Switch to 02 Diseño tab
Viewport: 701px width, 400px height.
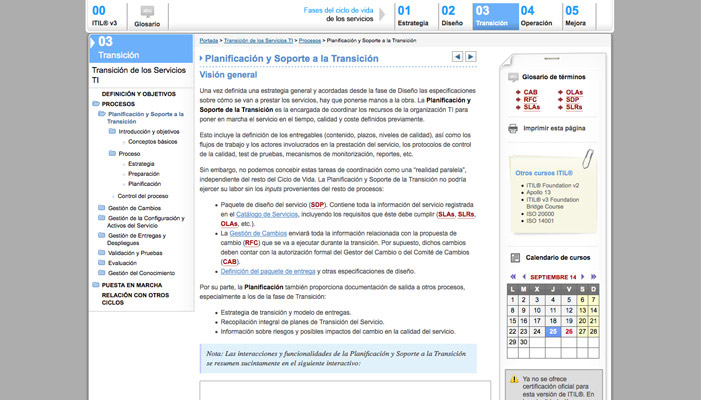(453, 16)
